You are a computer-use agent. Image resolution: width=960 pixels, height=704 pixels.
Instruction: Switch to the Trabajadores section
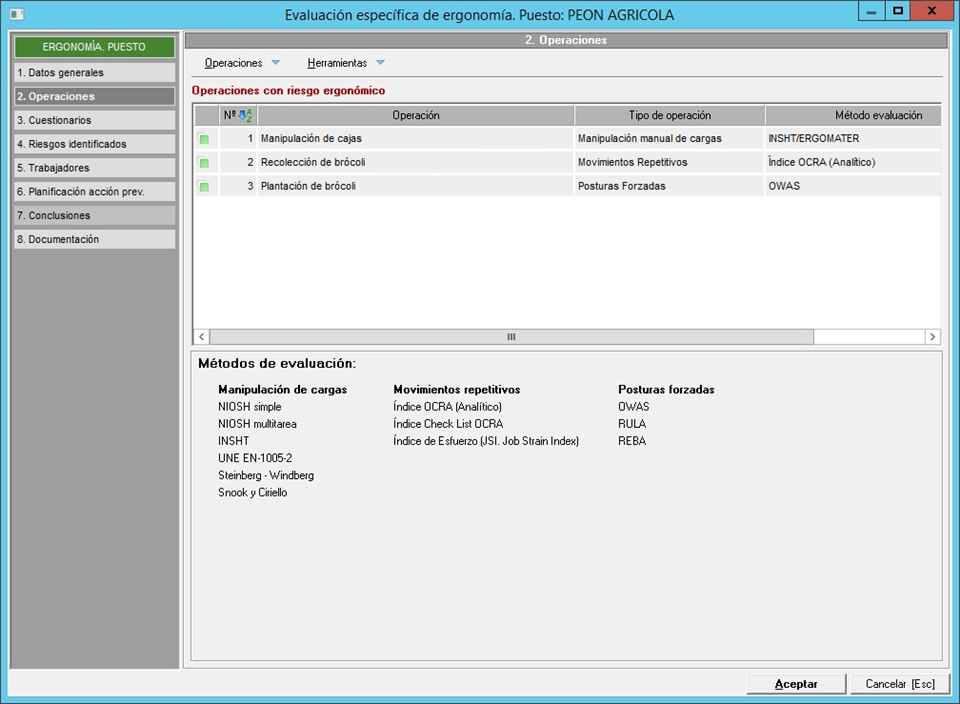(x=94, y=168)
